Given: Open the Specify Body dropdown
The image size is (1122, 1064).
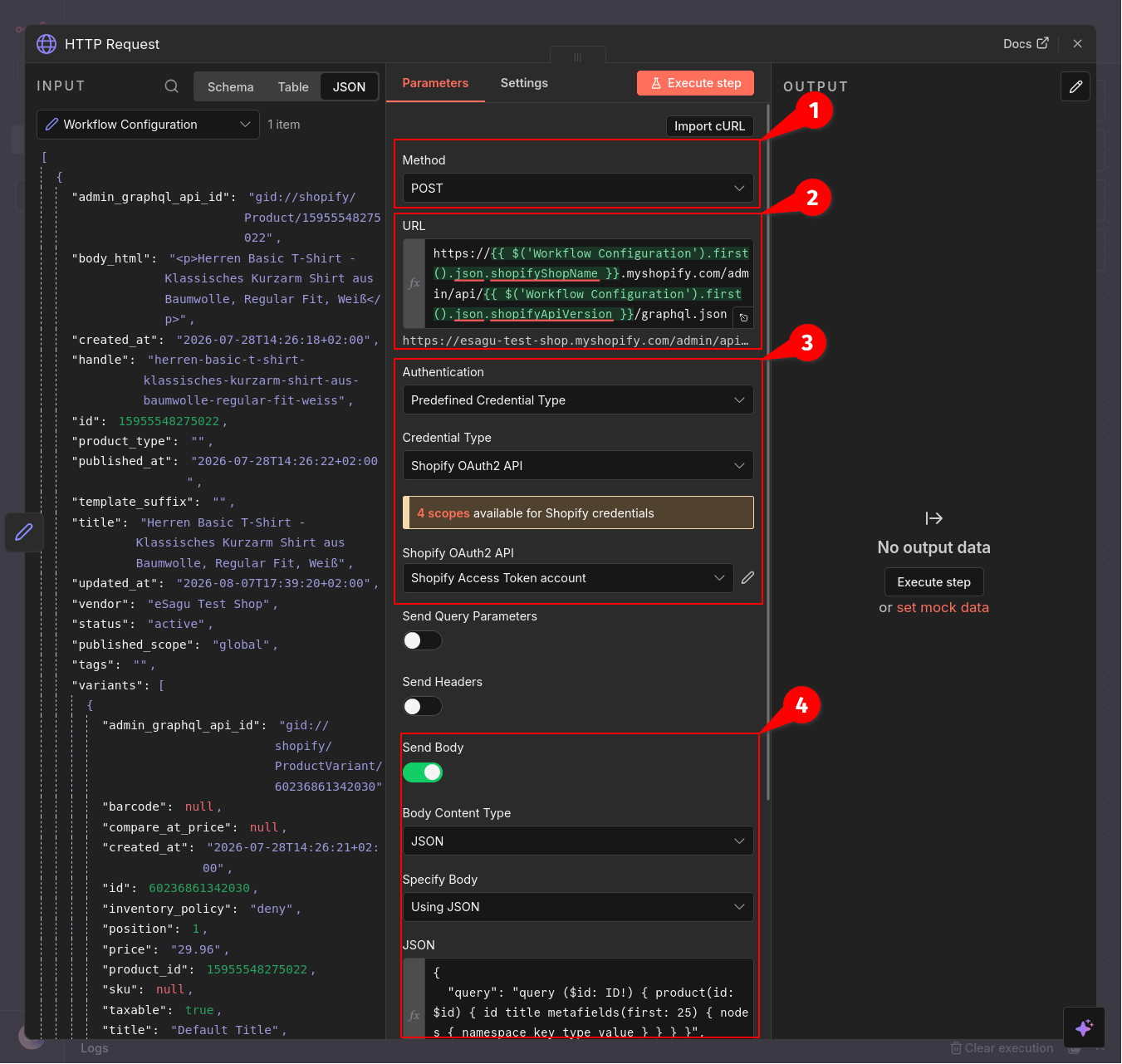Looking at the screenshot, I should (578, 907).
